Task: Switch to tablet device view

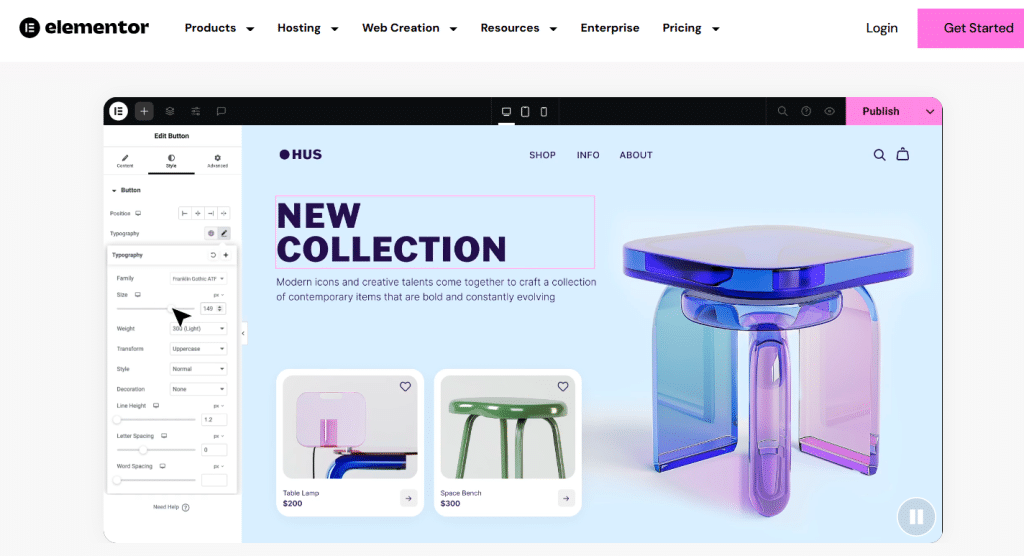Action: click(x=525, y=112)
